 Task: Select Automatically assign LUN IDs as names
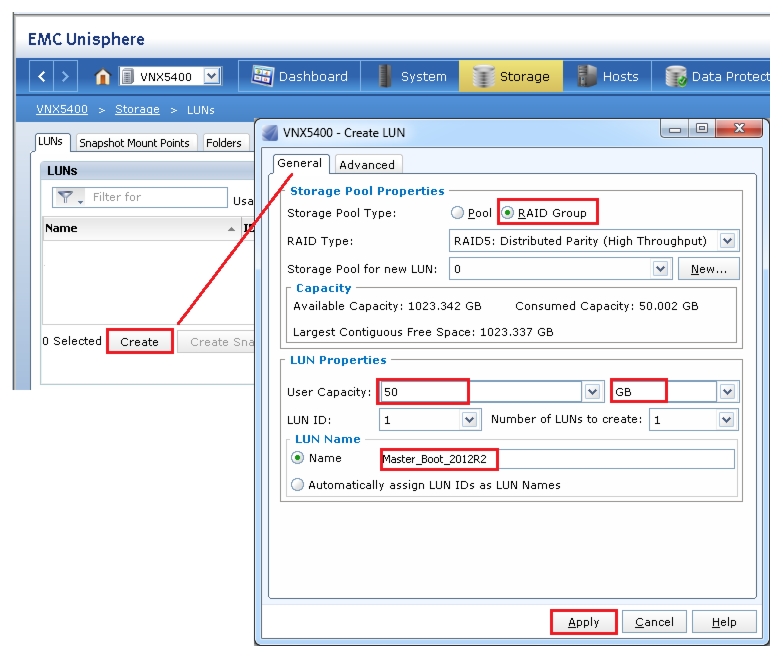click(297, 485)
